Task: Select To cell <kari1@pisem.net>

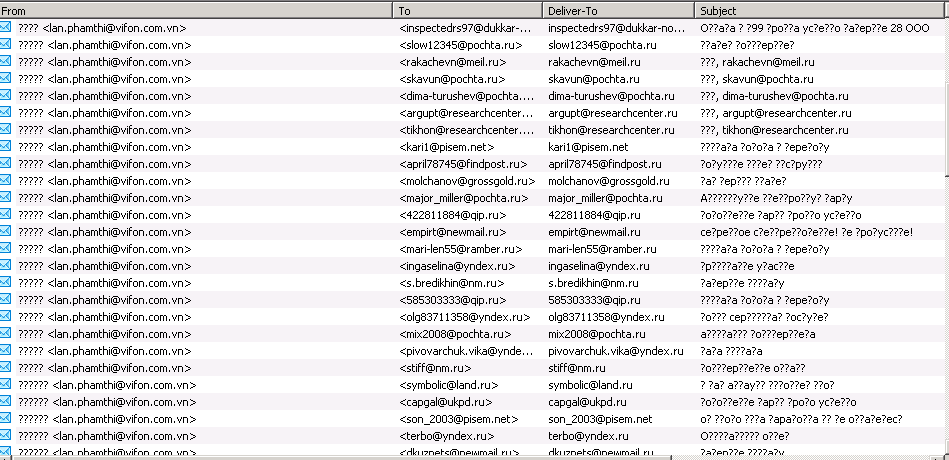Action: click(447, 147)
